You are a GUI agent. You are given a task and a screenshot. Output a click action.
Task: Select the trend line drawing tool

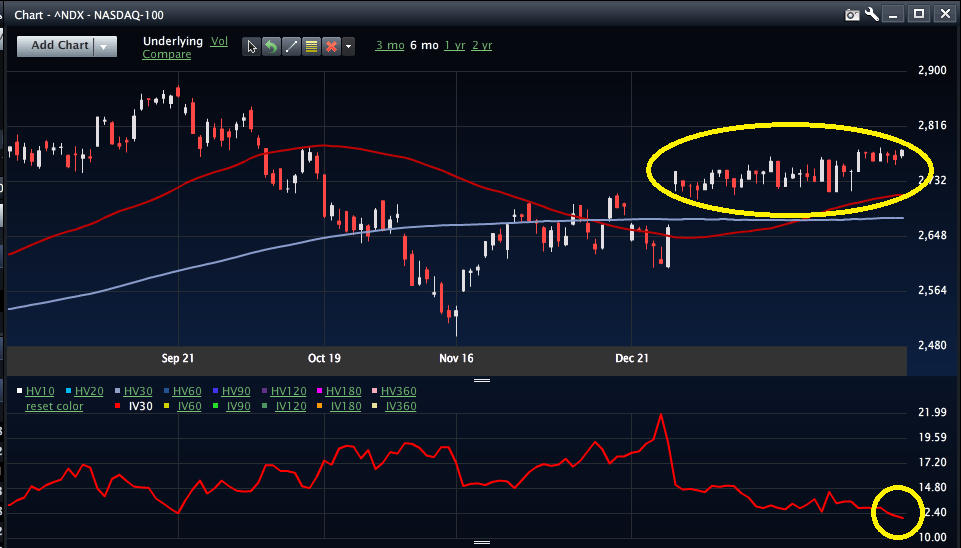pyautogui.click(x=291, y=46)
